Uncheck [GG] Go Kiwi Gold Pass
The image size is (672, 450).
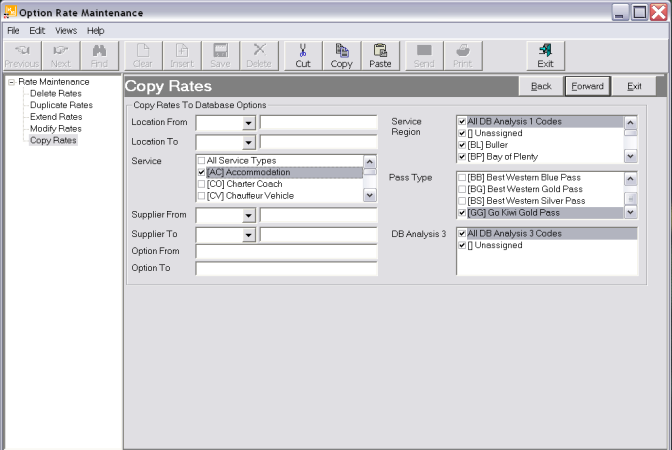click(x=462, y=213)
